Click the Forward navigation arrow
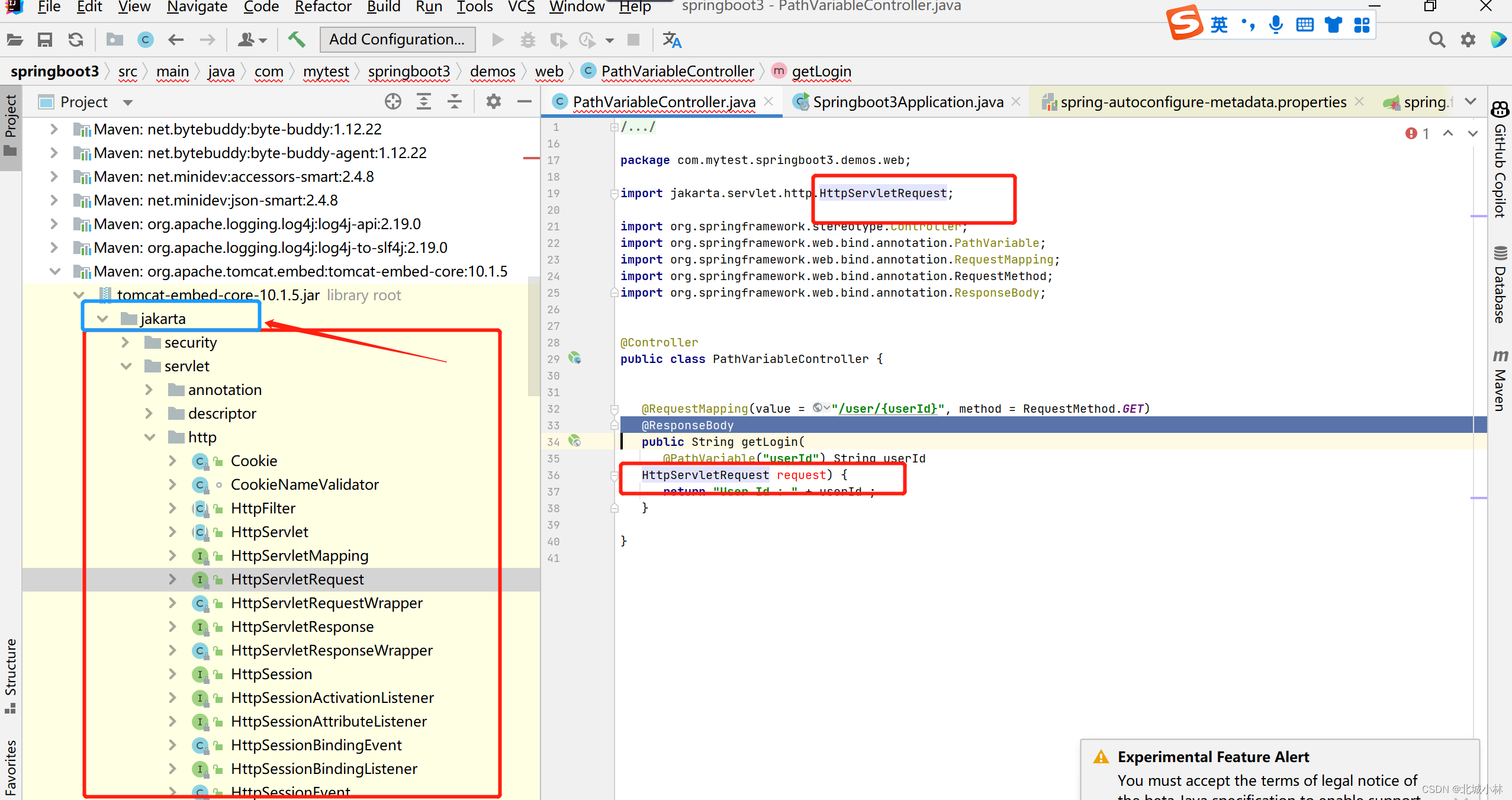 [x=207, y=40]
